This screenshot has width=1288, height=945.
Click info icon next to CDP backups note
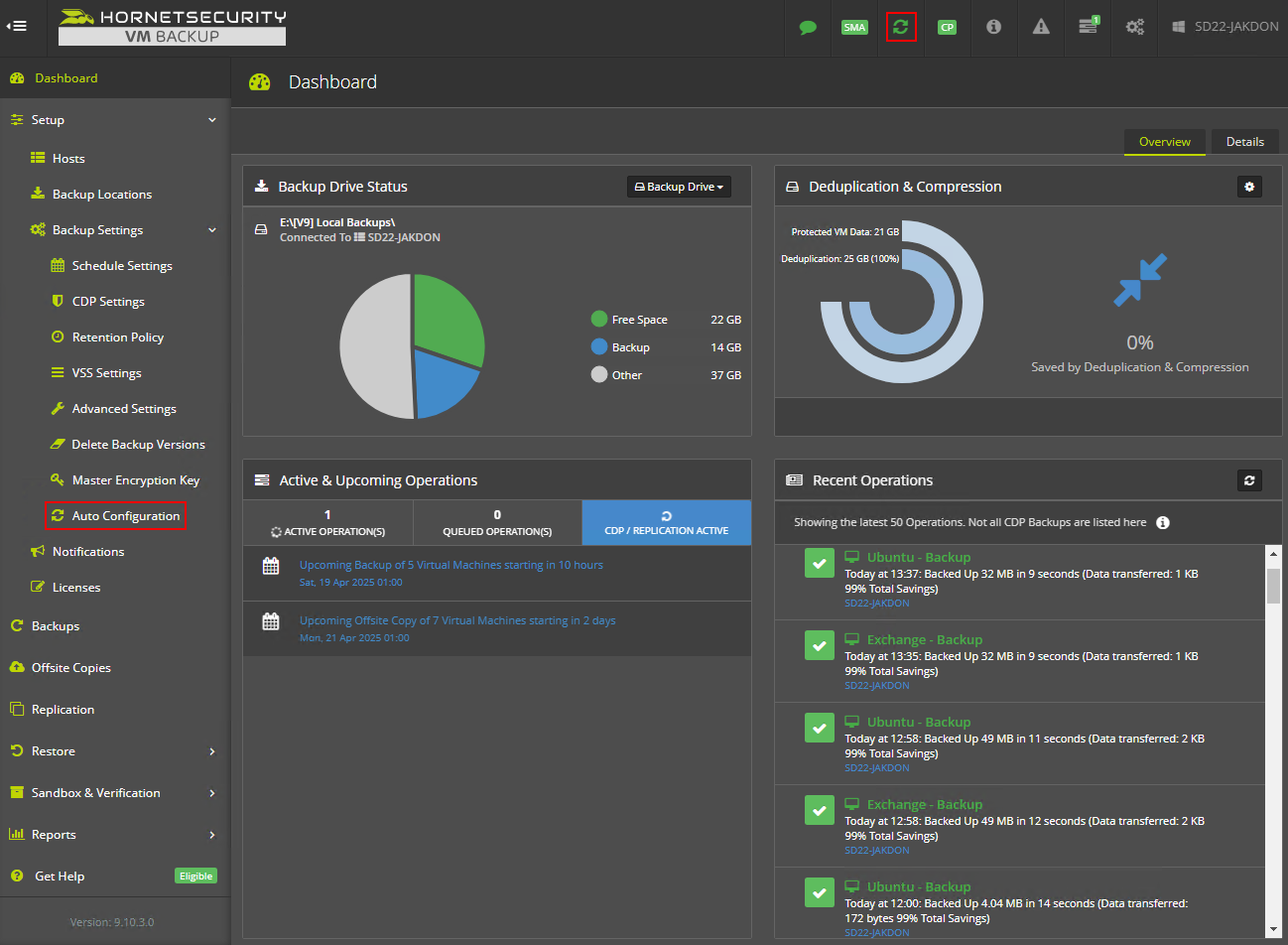[1163, 523]
